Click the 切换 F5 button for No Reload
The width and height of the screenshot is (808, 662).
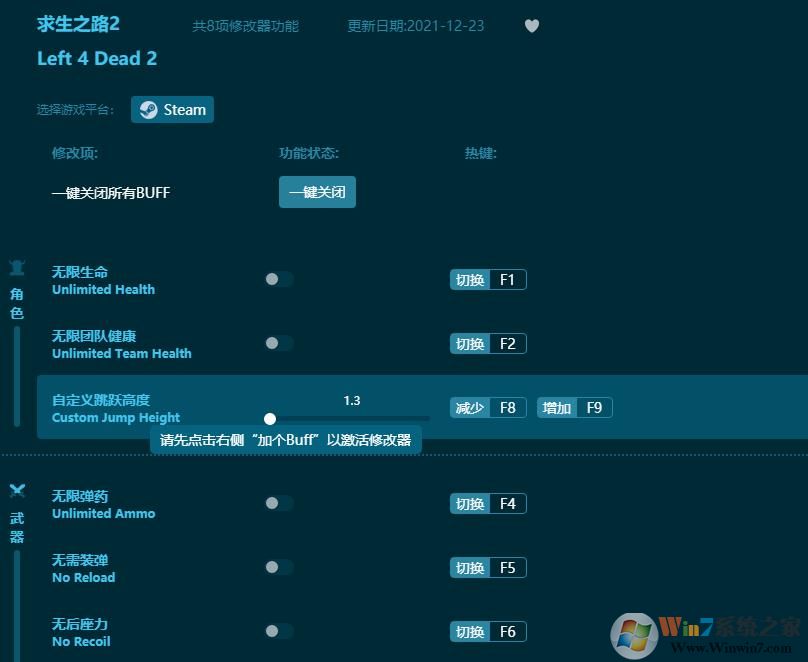(x=488, y=567)
